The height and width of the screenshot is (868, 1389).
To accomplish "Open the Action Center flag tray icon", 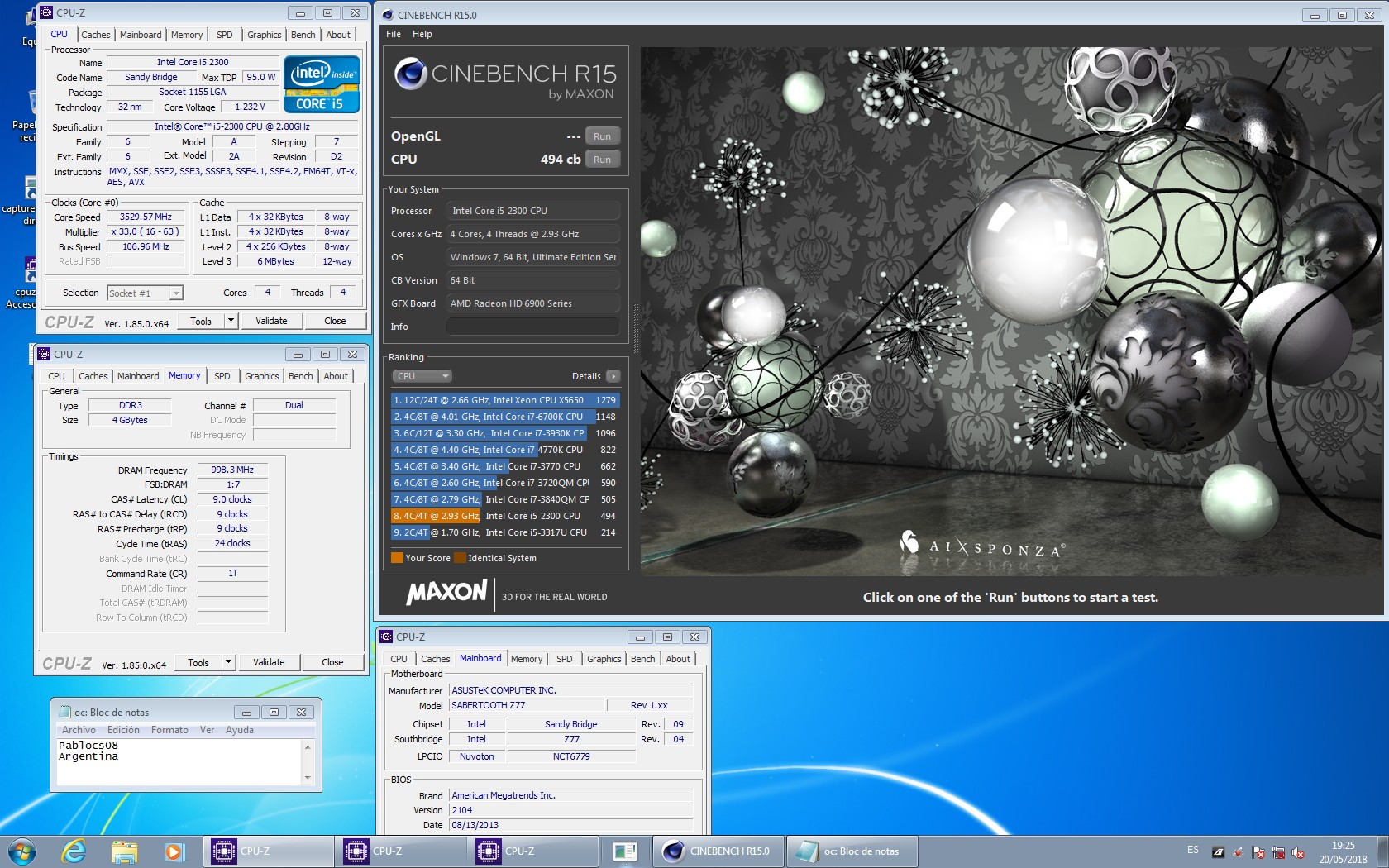I will pyautogui.click(x=1258, y=852).
